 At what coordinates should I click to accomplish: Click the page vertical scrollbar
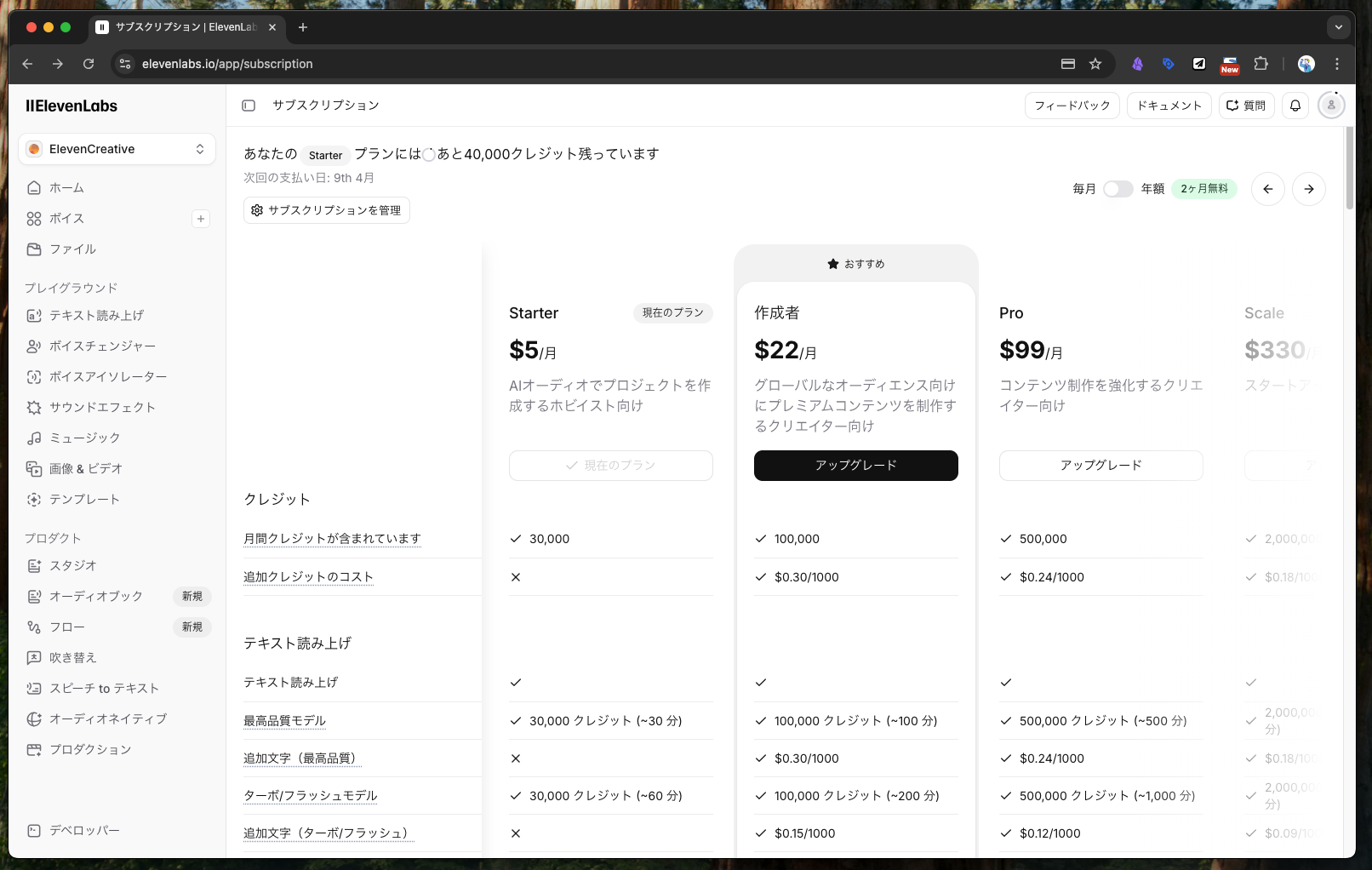[x=1349, y=170]
